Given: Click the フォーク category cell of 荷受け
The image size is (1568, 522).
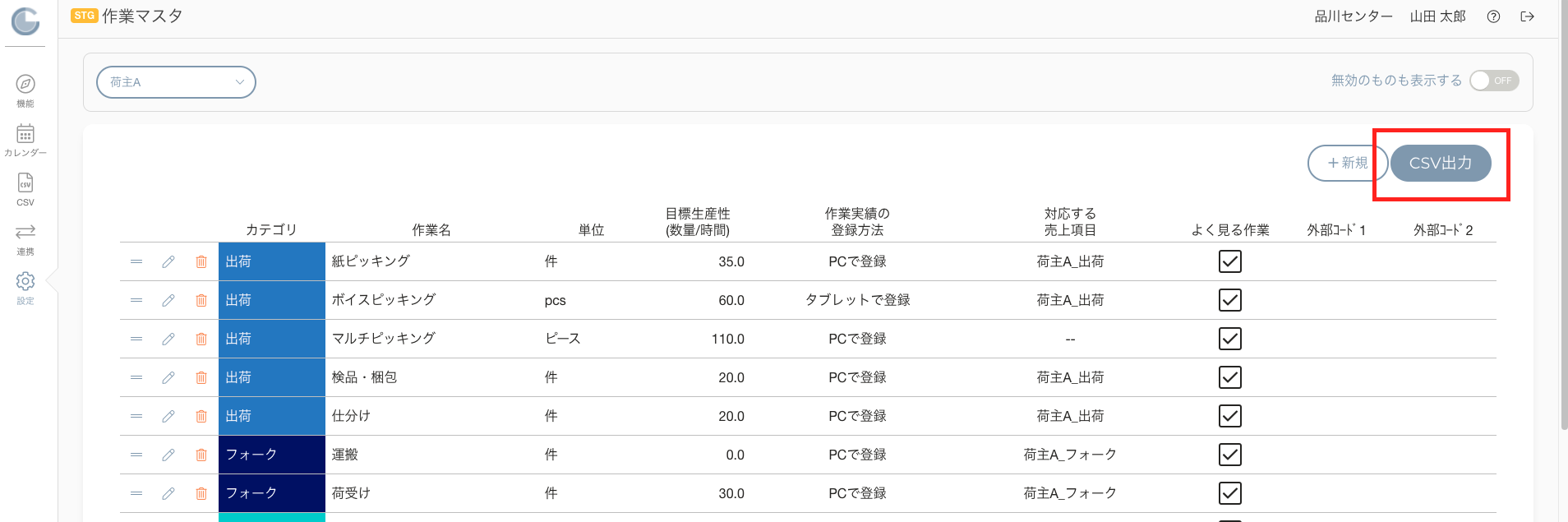Looking at the screenshot, I should coord(272,493).
